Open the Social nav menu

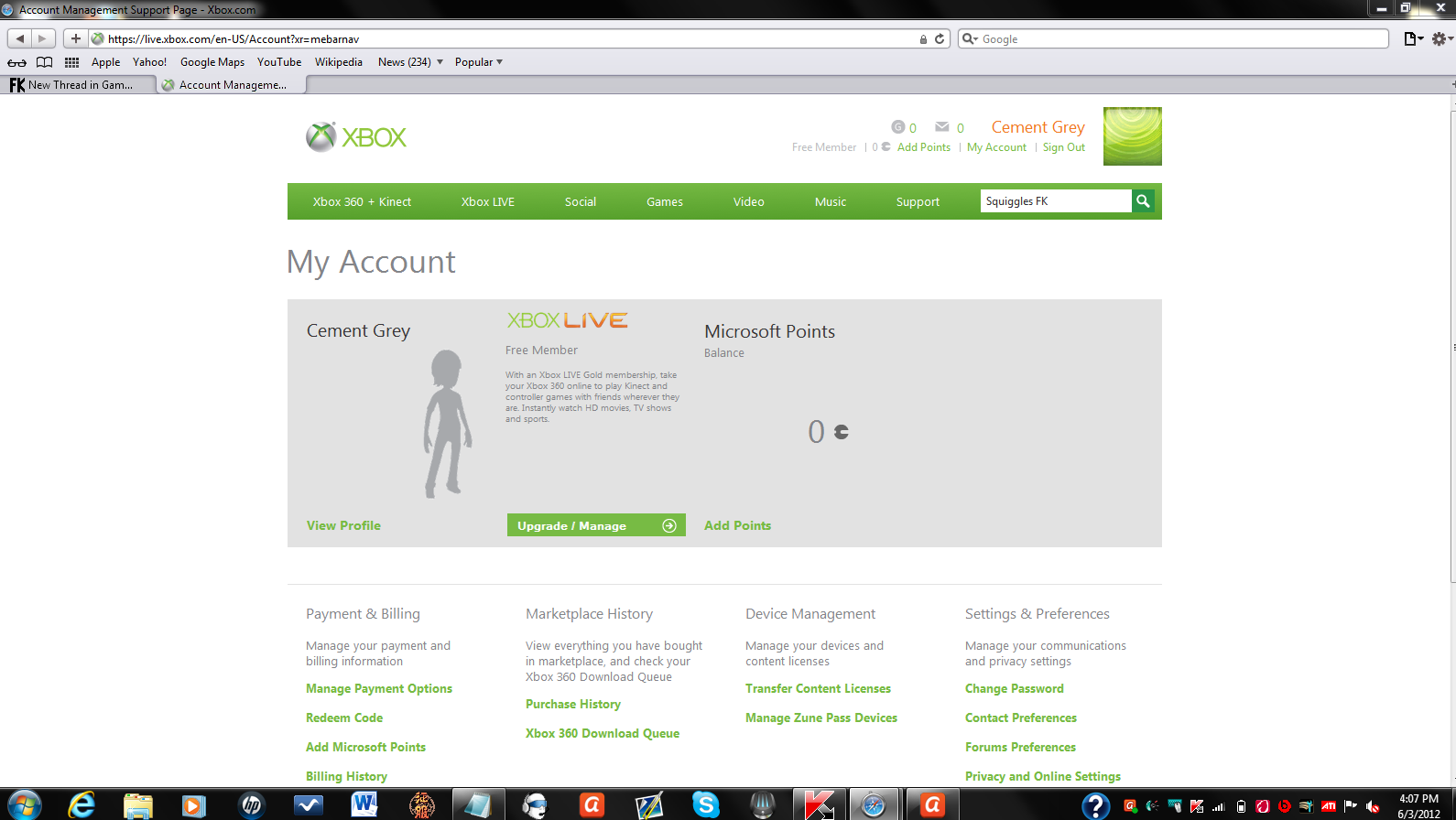coord(581,202)
